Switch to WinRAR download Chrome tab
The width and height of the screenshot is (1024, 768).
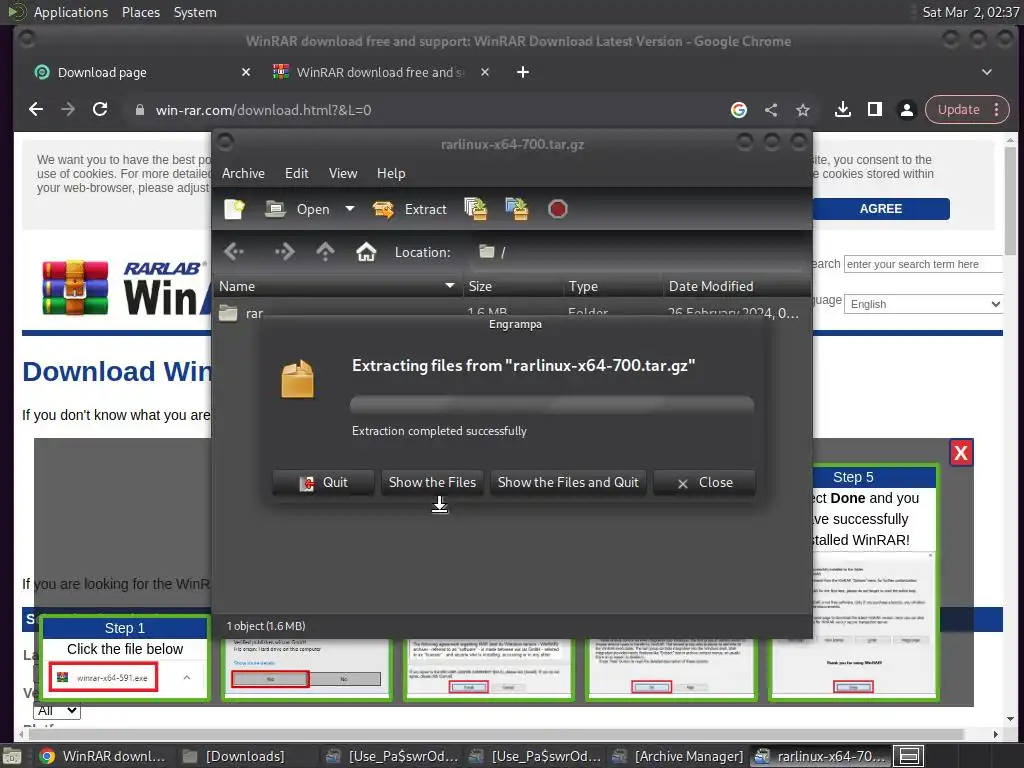379,72
